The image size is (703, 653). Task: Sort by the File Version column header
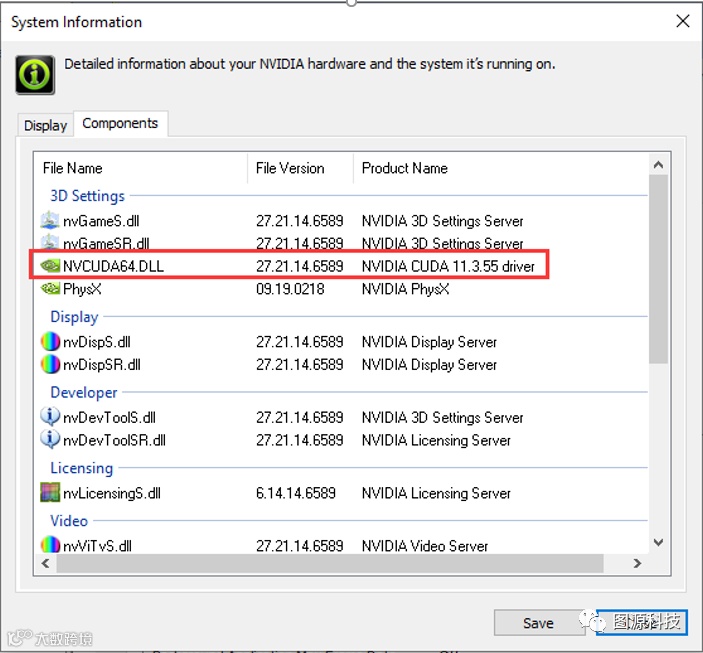tap(290, 168)
